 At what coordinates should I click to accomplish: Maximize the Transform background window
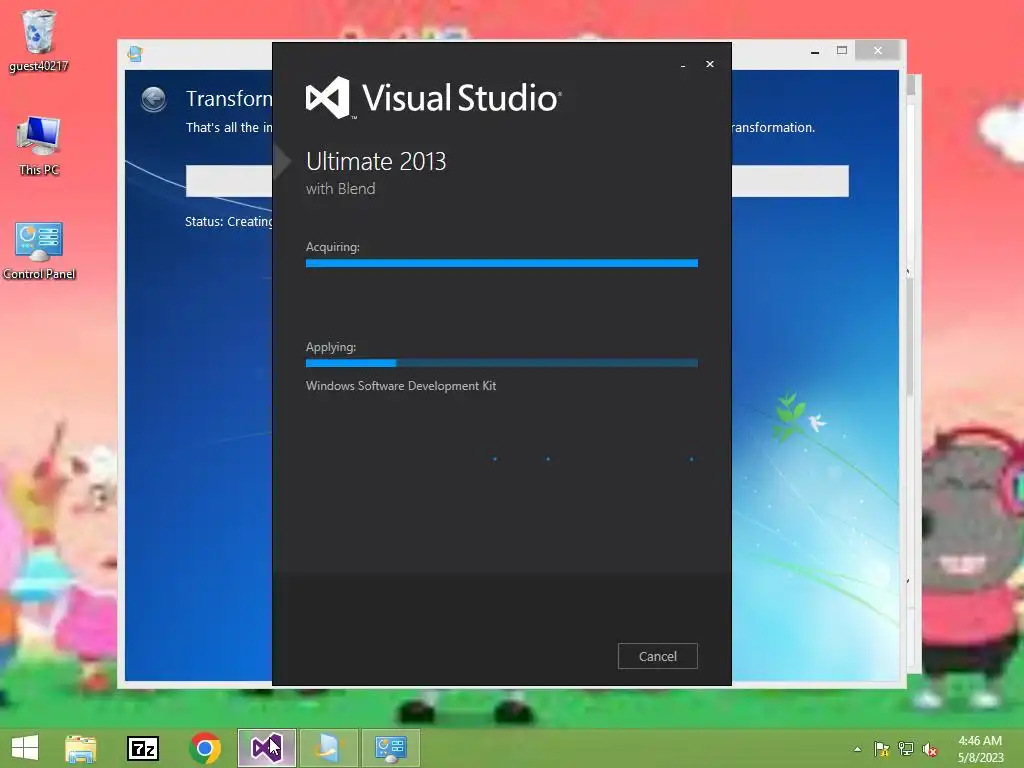pos(842,50)
